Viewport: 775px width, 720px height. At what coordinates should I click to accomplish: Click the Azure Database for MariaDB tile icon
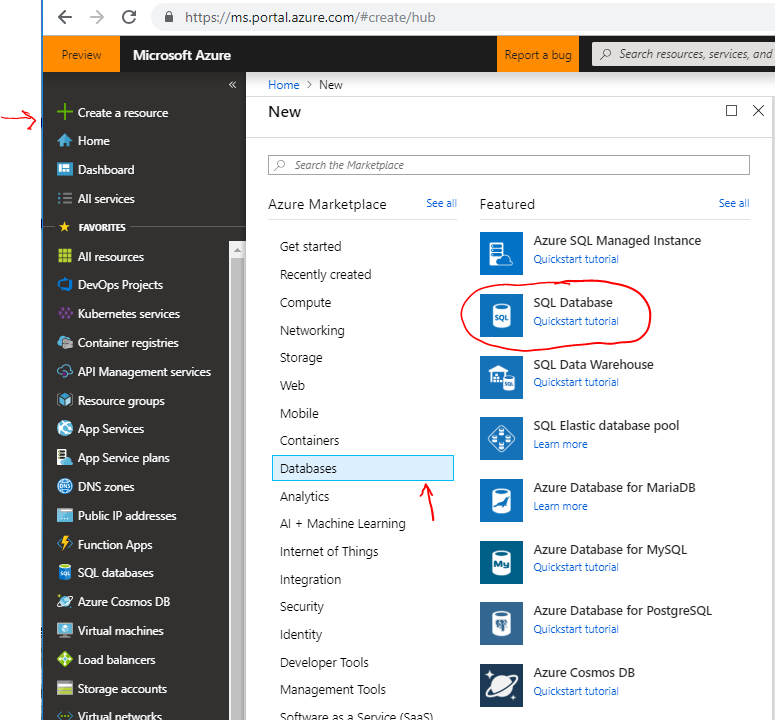501,500
